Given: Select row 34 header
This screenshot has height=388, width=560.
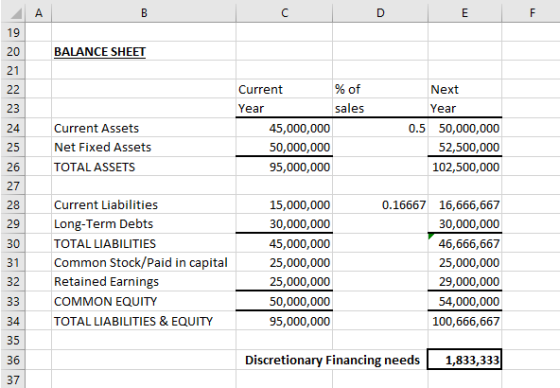Looking at the screenshot, I should click(x=13, y=321).
